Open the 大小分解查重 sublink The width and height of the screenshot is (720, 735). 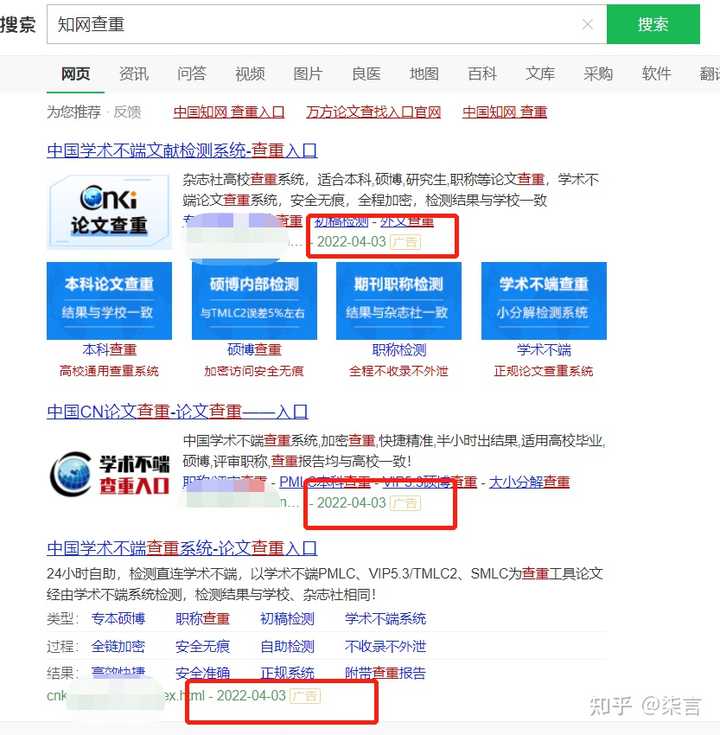pos(529,482)
